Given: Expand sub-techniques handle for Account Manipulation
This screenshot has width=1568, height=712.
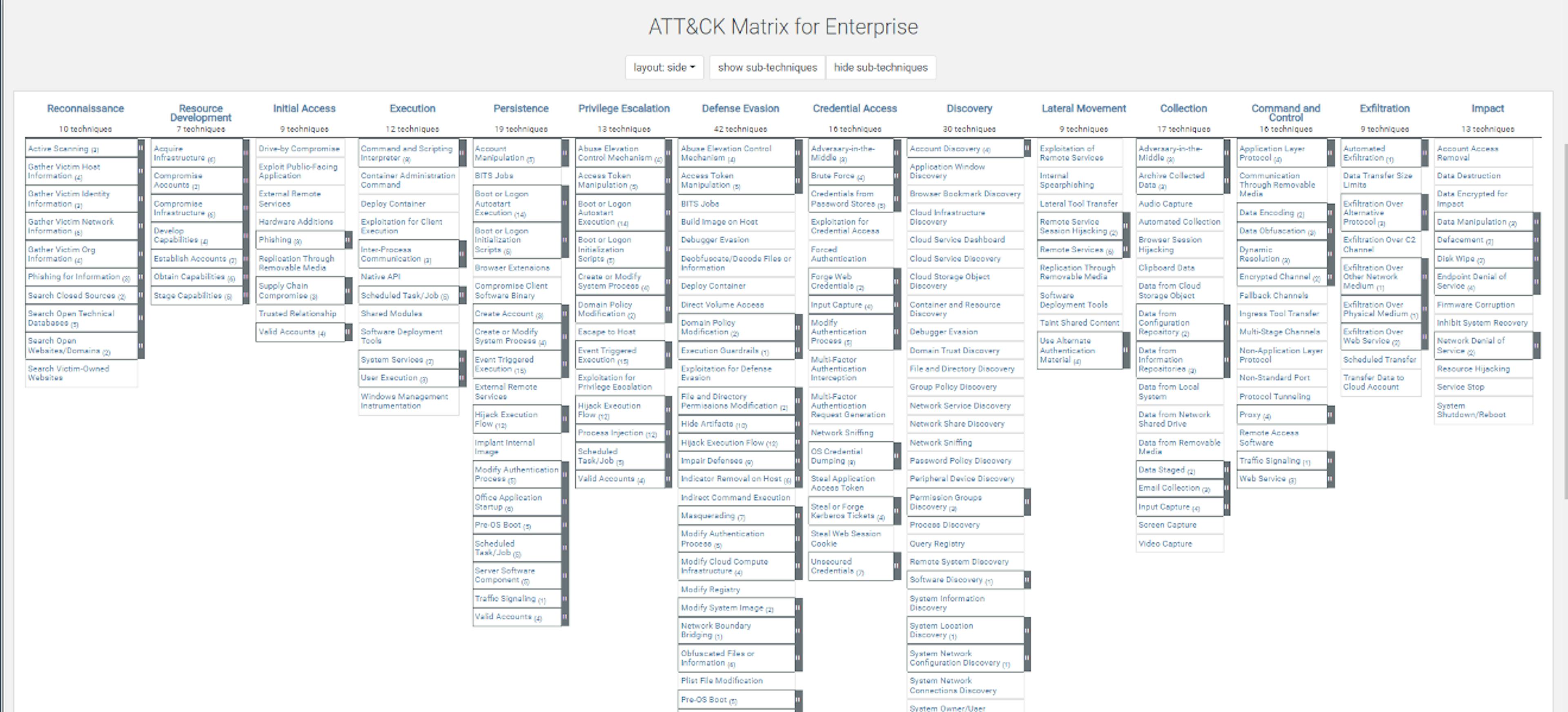Looking at the screenshot, I should [565, 153].
